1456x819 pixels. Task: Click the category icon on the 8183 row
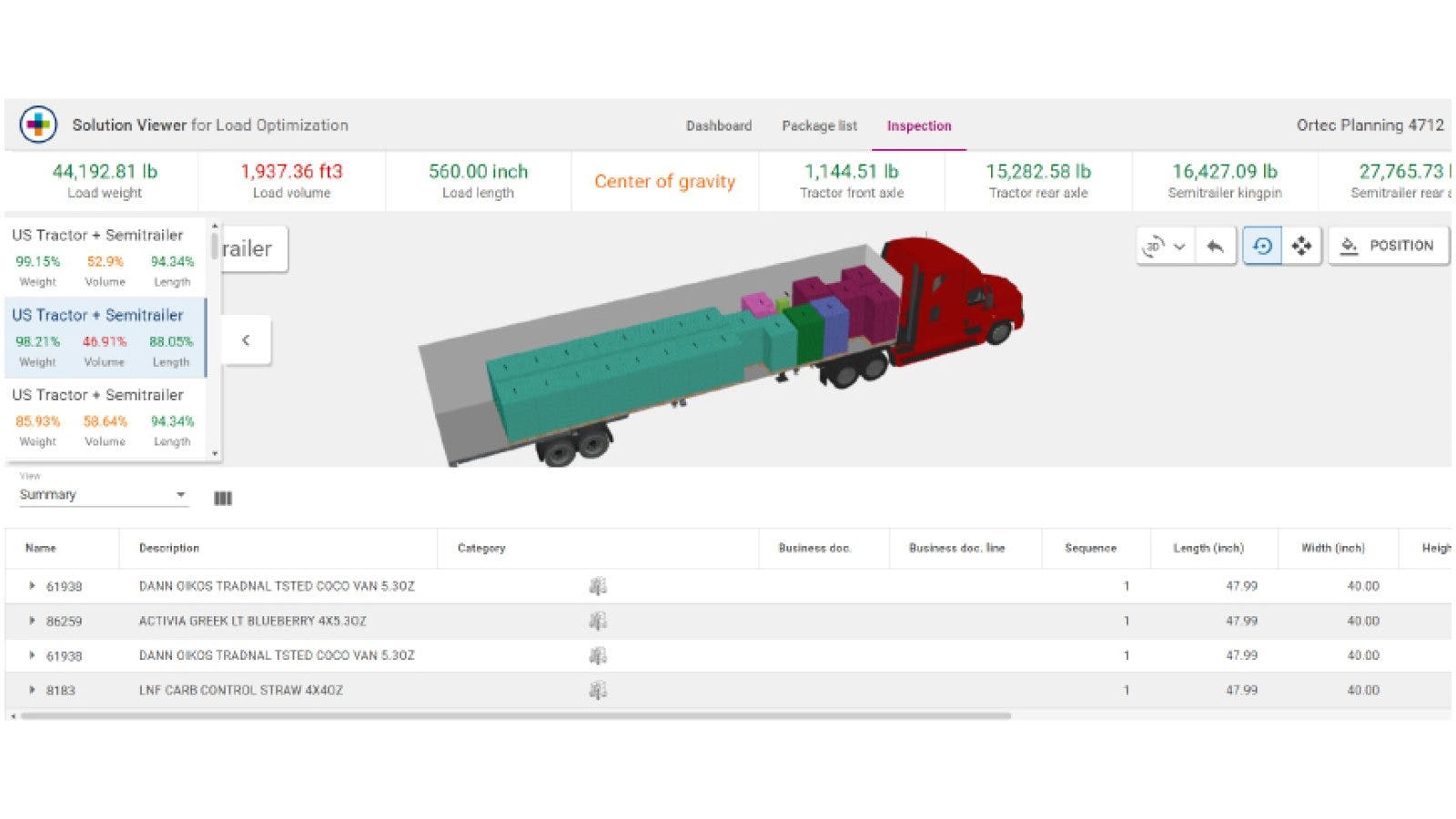pos(599,689)
